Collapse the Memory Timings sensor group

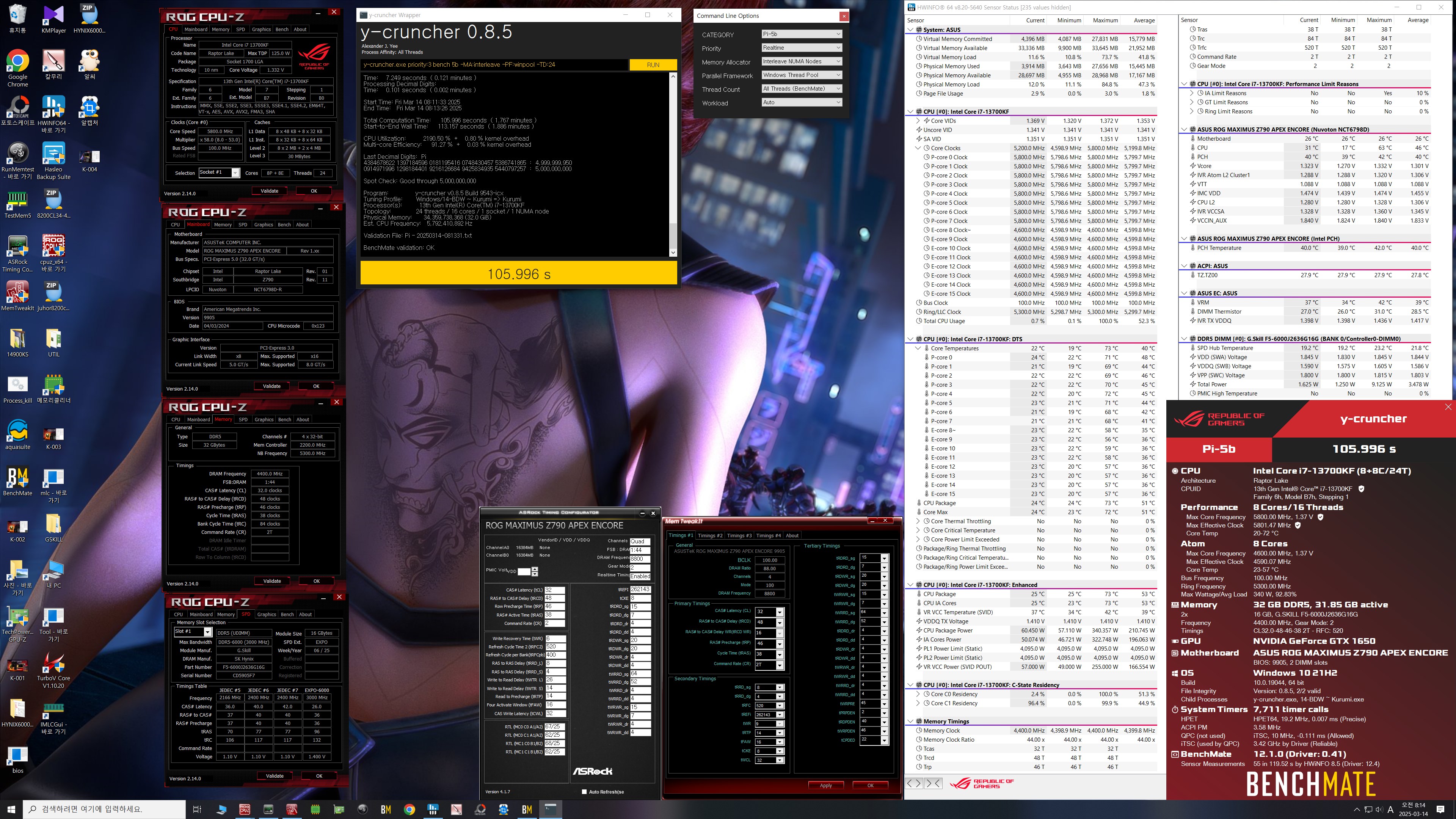[x=910, y=721]
